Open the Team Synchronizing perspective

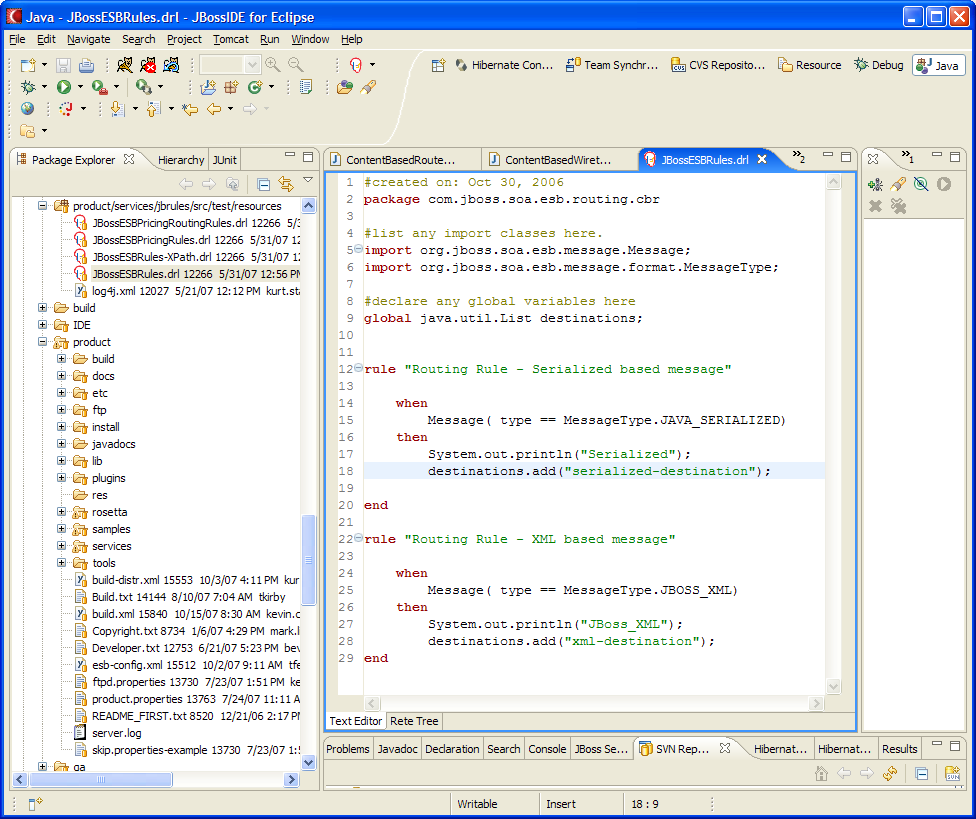coord(612,65)
